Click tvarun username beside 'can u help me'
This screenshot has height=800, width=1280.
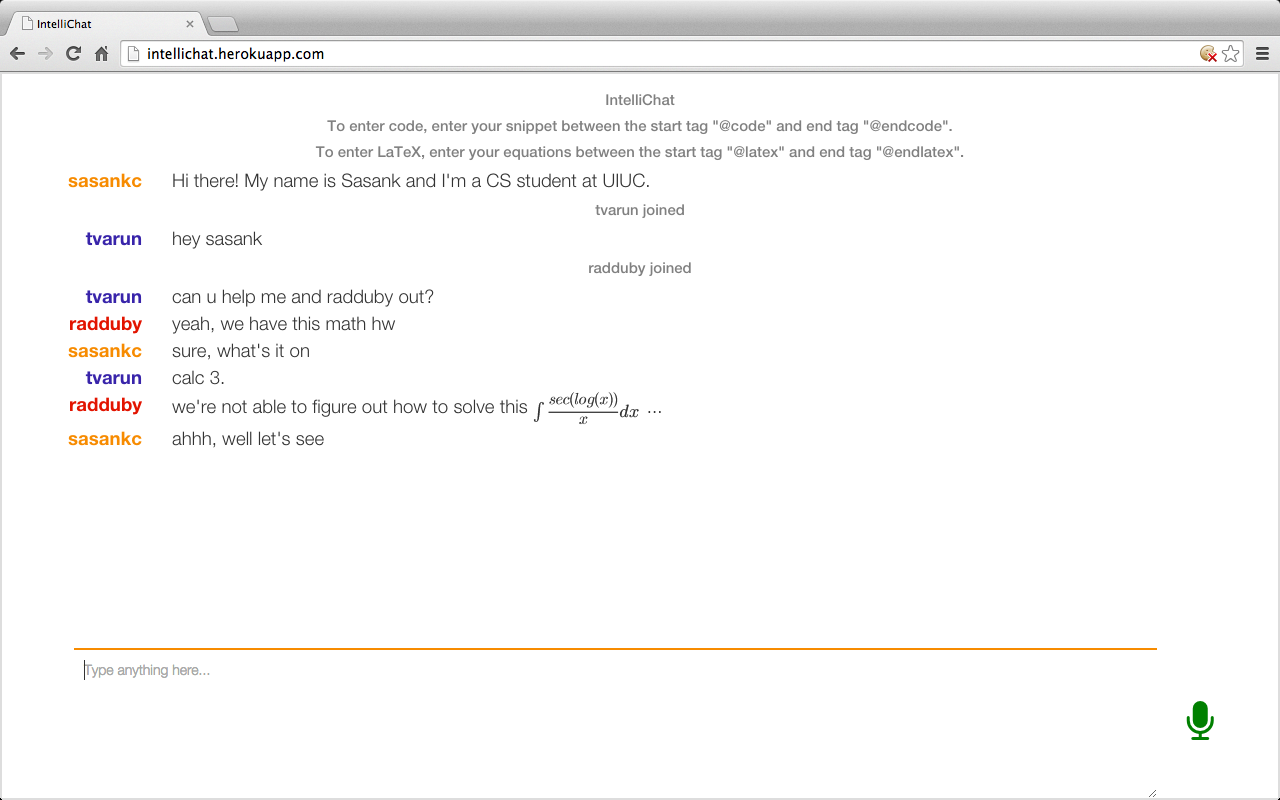[x=114, y=297]
